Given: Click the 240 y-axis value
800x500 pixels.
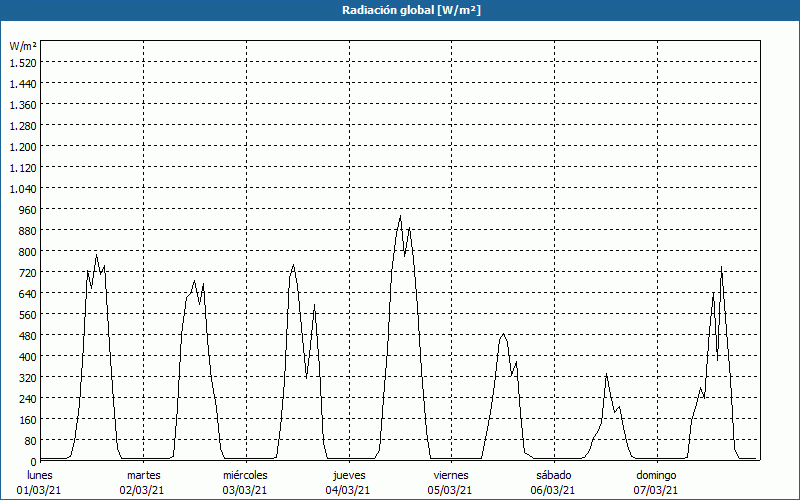Looking at the screenshot, I should [28, 399].
